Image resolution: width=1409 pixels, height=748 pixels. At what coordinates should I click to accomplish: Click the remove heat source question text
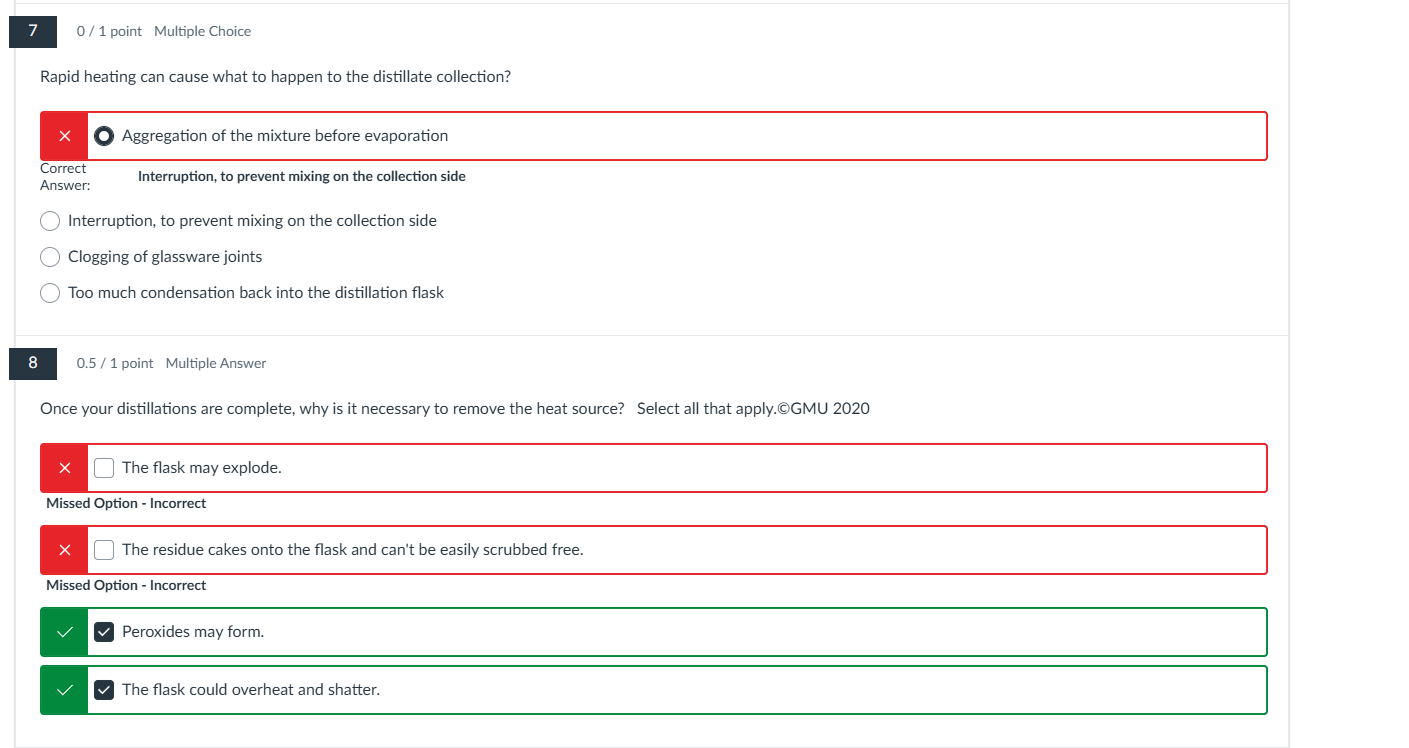click(332, 409)
